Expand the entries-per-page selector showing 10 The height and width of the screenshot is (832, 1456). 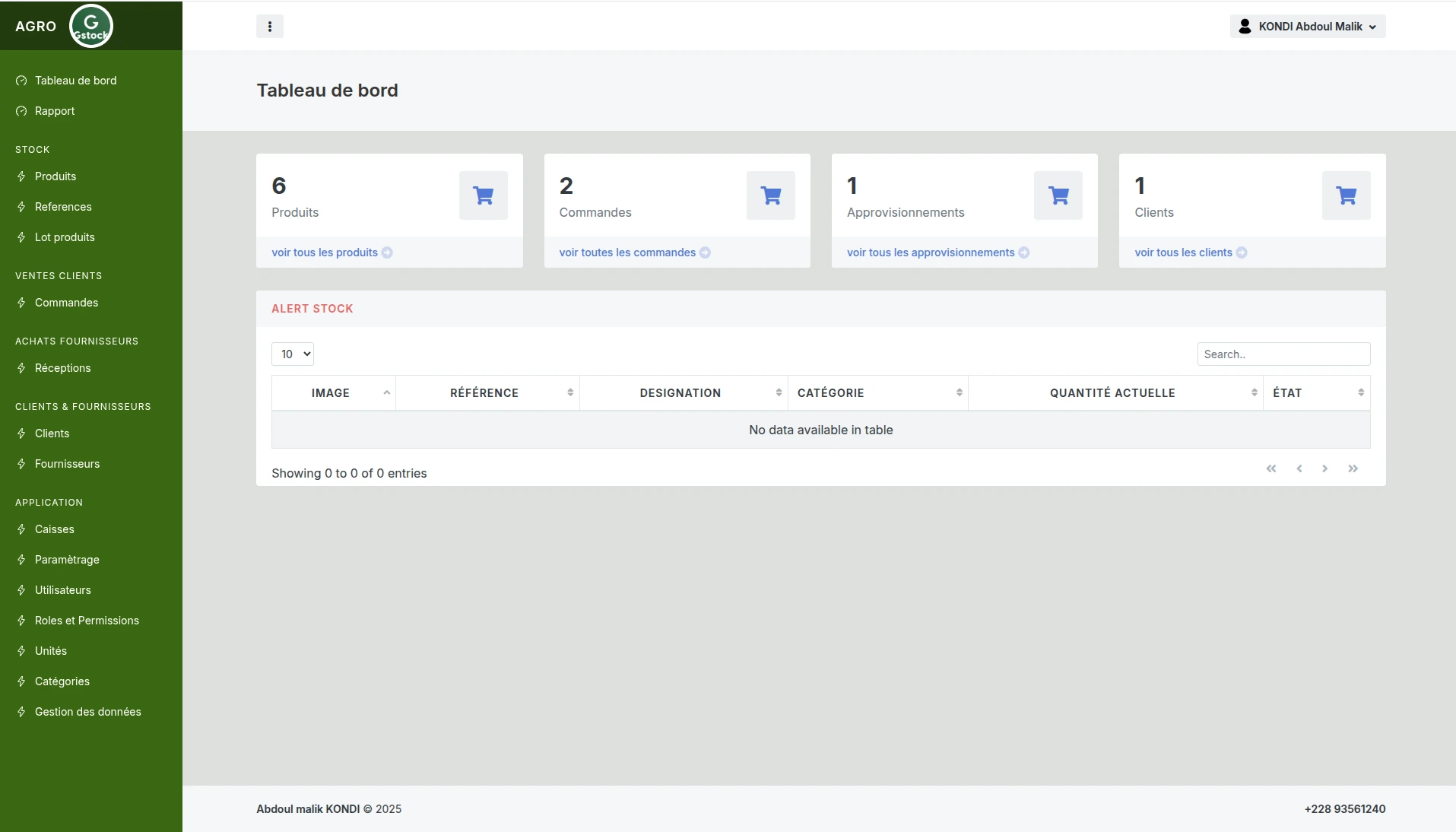tap(293, 354)
